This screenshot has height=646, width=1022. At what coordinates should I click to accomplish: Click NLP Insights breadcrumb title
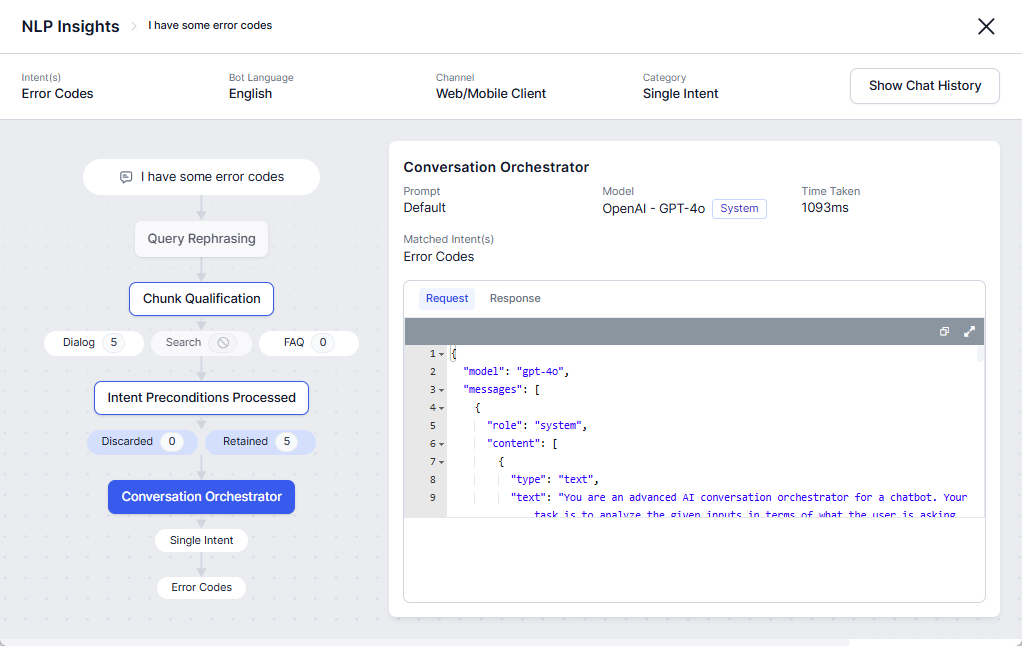70,26
